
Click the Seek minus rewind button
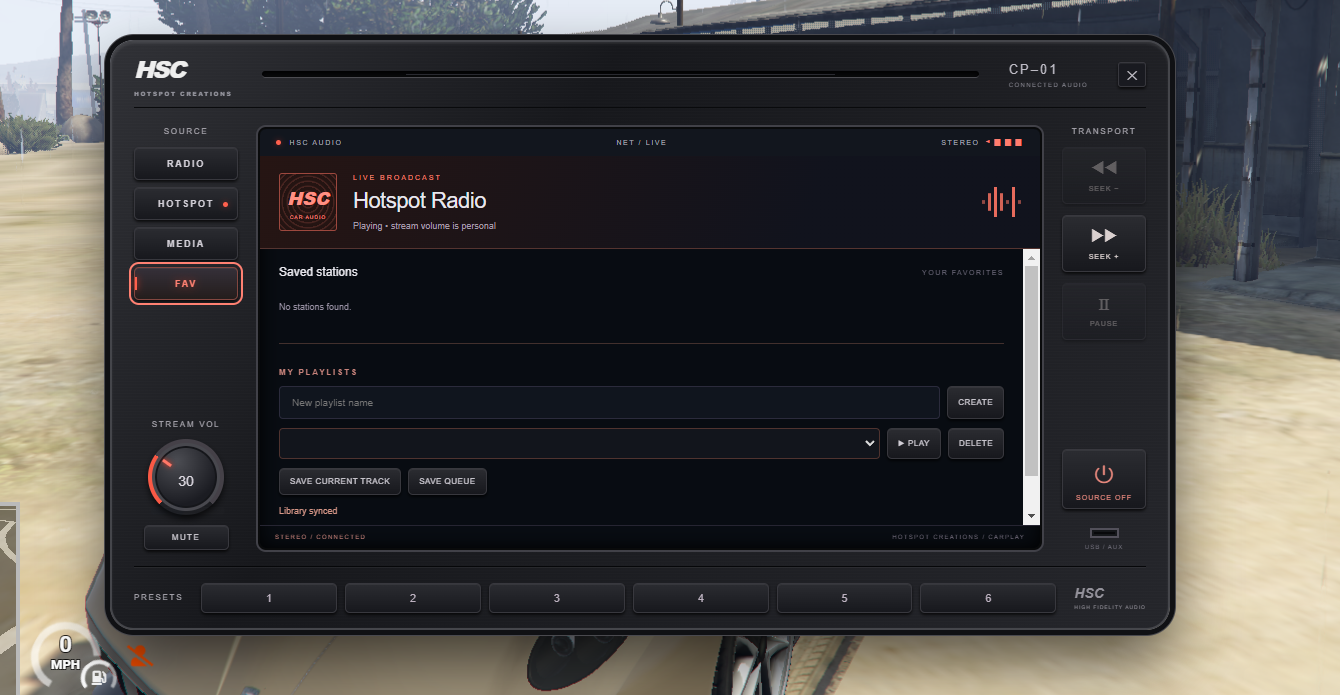click(1104, 175)
